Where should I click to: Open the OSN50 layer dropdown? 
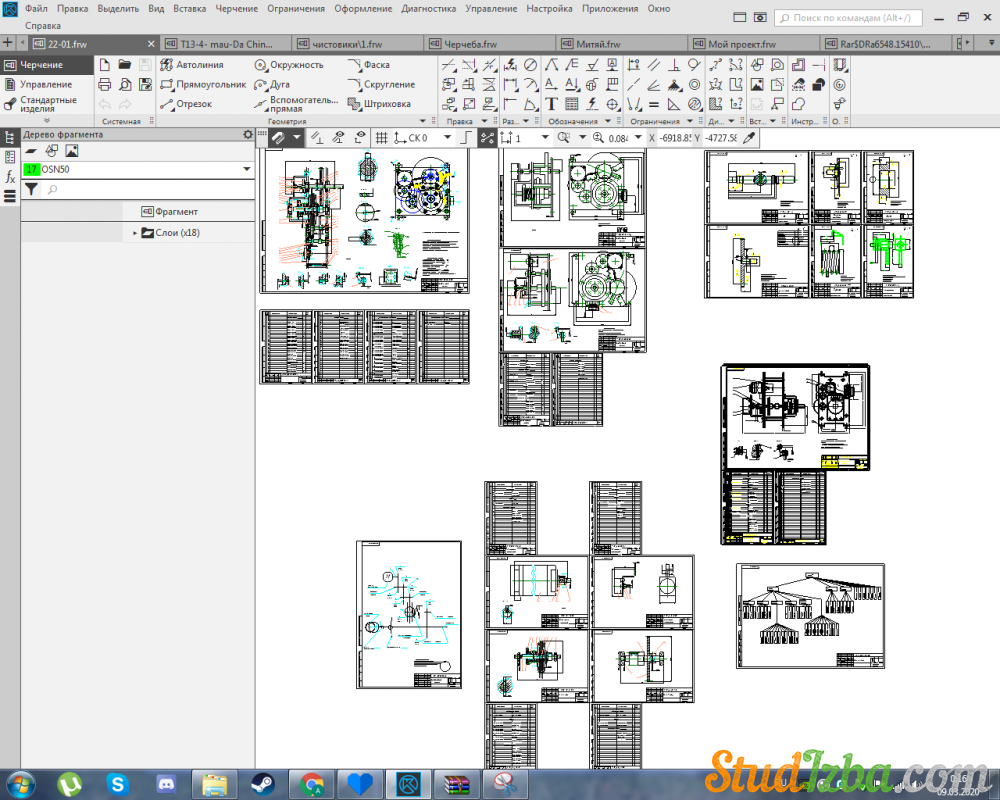coord(246,170)
